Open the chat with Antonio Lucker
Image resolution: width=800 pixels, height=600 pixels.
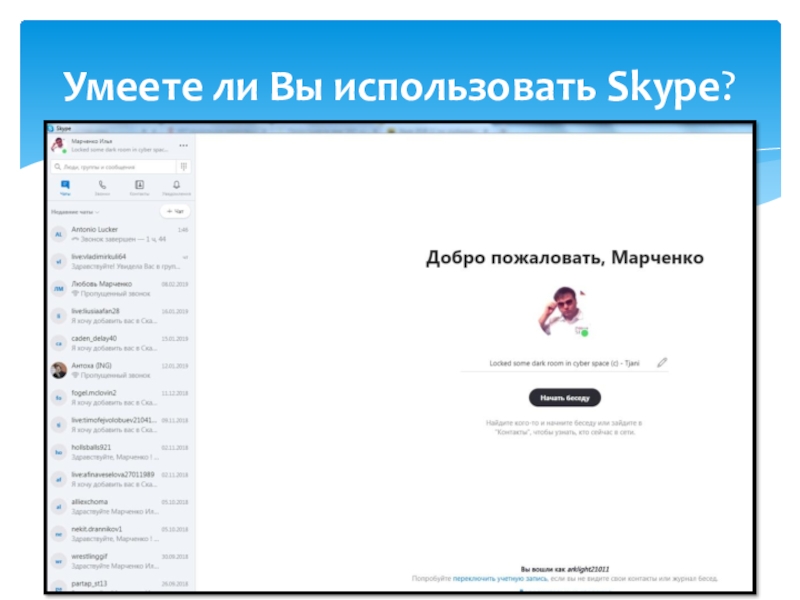point(121,234)
